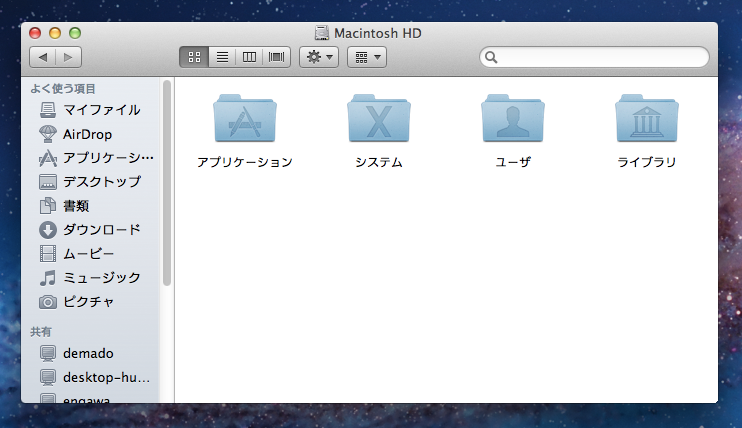Image resolution: width=742 pixels, height=428 pixels.
Task: Click the ピクチャ camera icon
Action: [48, 302]
